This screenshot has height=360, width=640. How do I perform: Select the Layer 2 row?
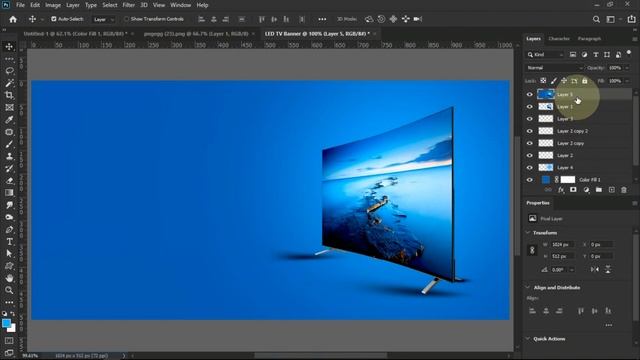click(x=578, y=156)
